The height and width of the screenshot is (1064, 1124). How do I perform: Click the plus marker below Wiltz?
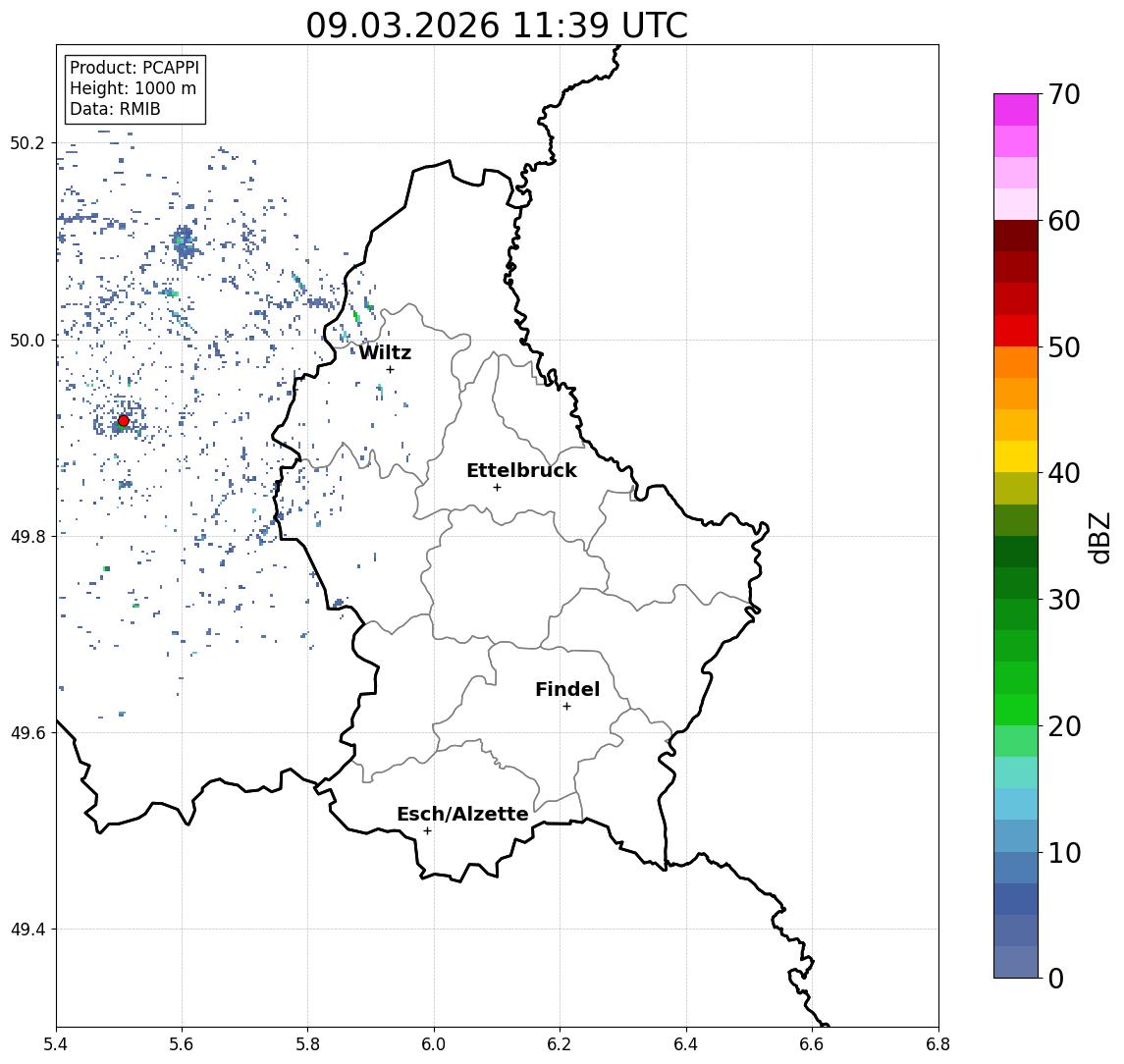(x=390, y=369)
